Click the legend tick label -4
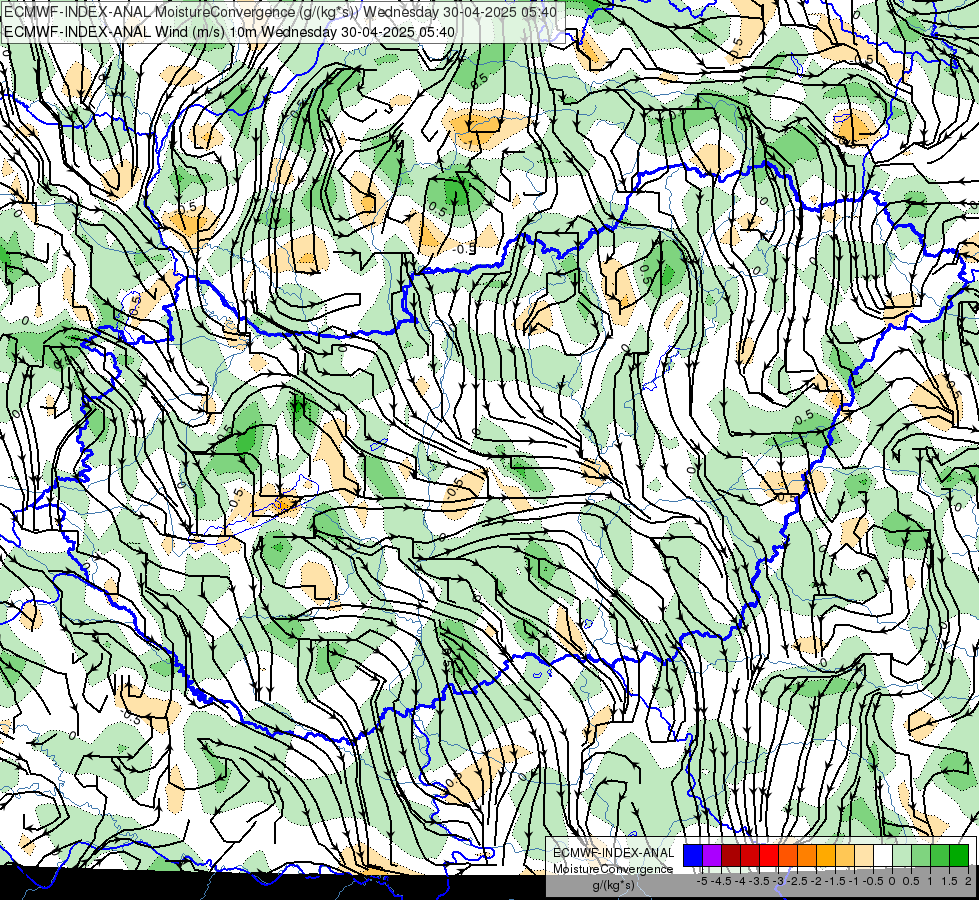This screenshot has width=979, height=900. (740, 881)
